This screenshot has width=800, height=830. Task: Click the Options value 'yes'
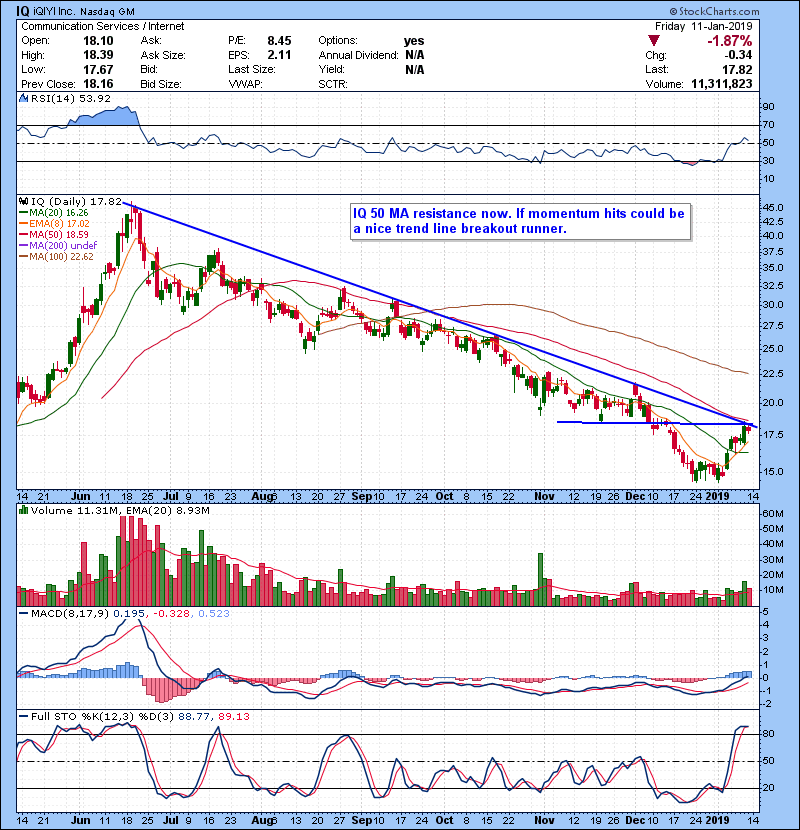414,41
